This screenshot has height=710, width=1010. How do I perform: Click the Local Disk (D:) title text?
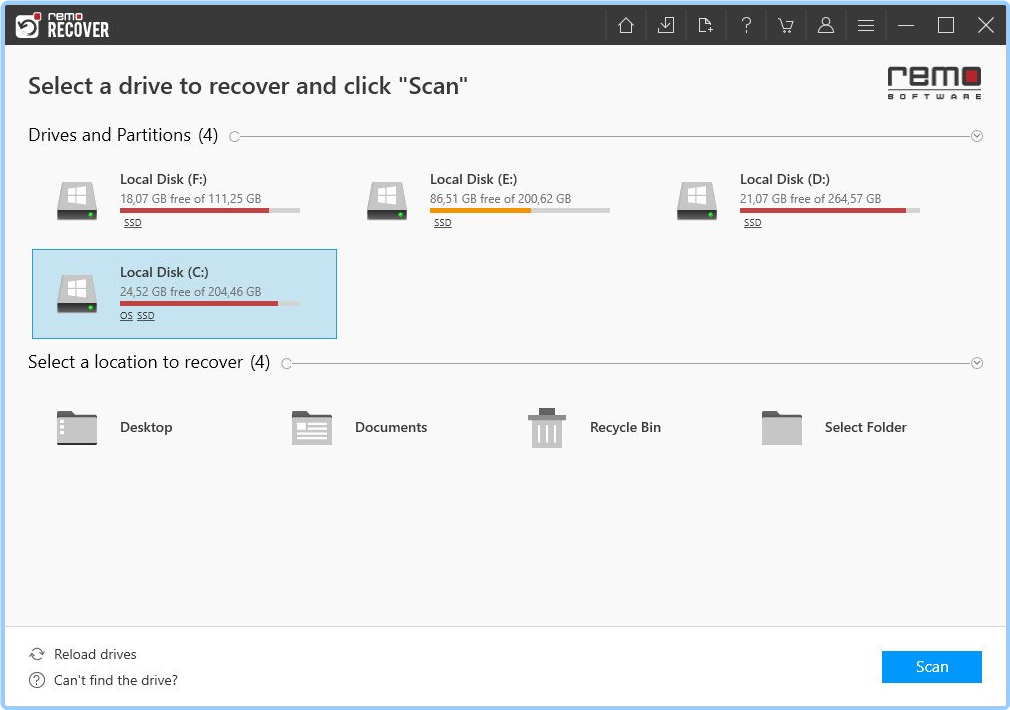[785, 179]
